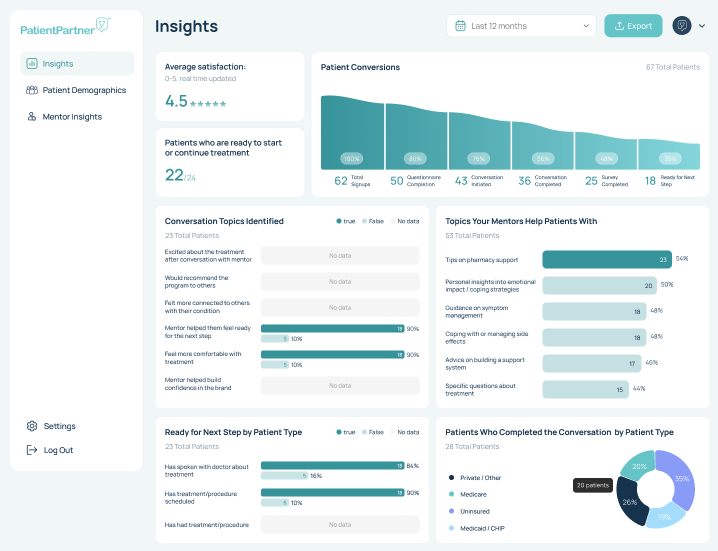Expand the account menu chevron

pyautogui.click(x=701, y=26)
